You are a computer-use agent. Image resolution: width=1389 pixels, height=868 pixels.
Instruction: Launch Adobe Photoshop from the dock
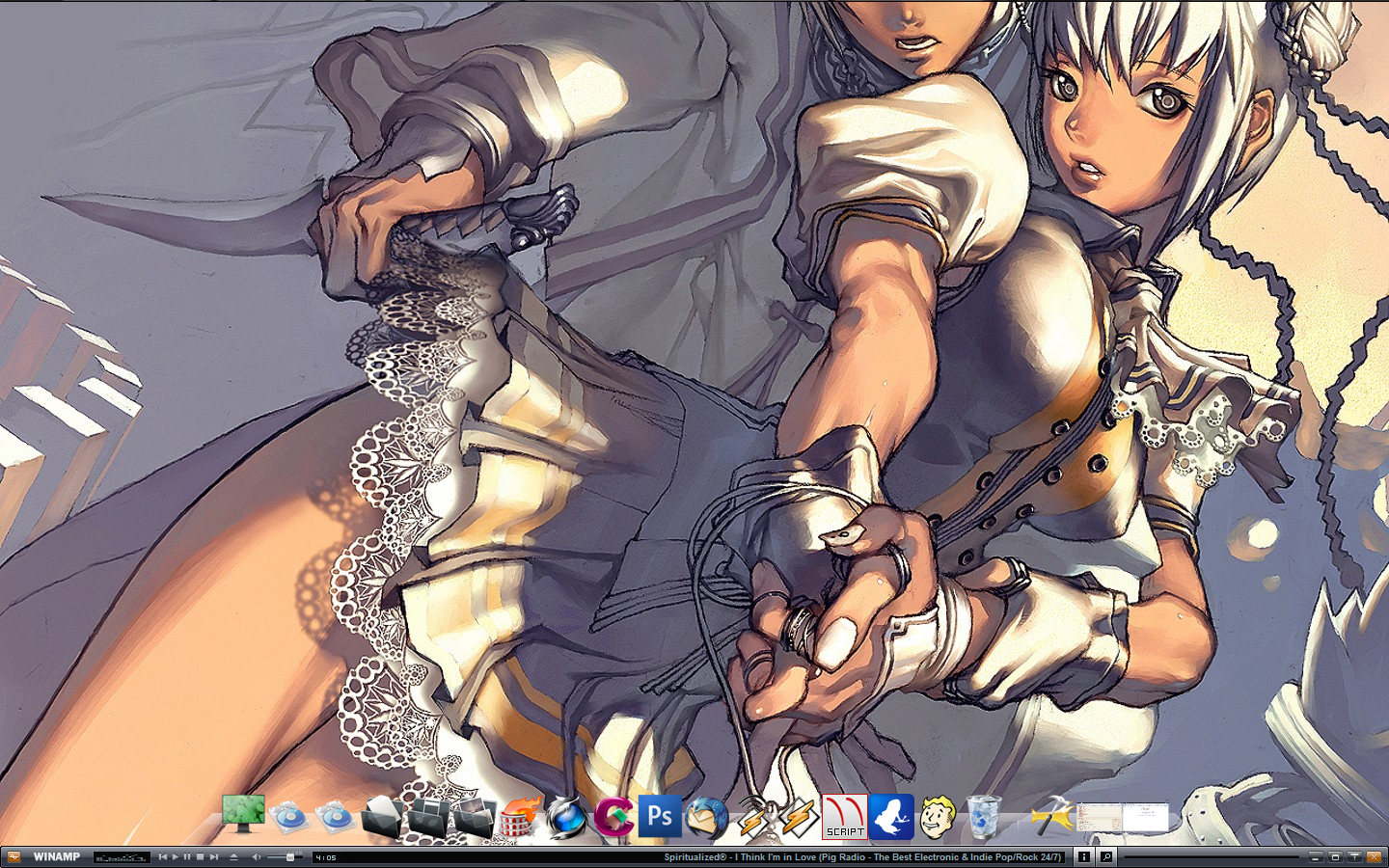(660, 817)
